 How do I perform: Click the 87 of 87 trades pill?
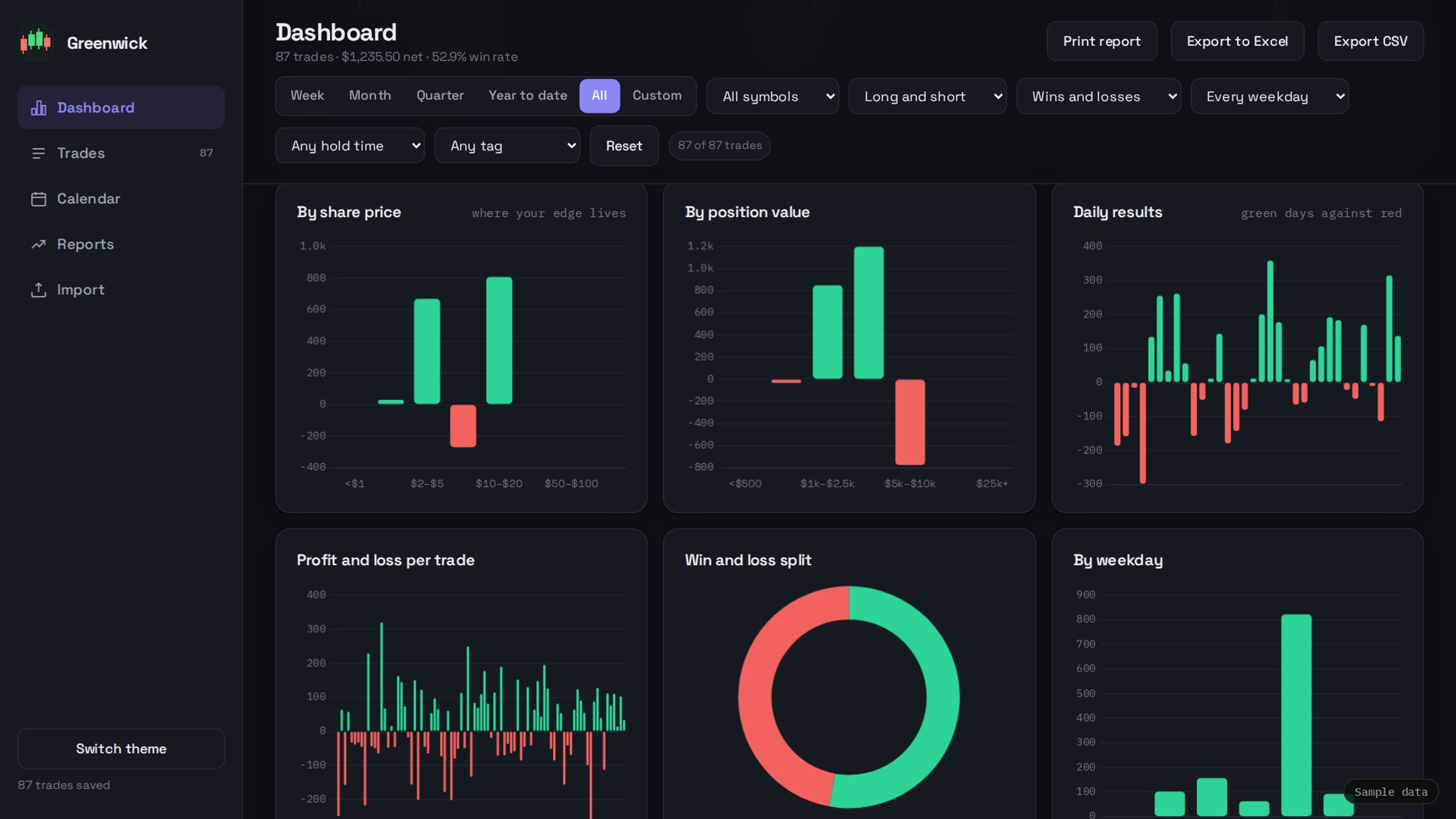click(719, 146)
